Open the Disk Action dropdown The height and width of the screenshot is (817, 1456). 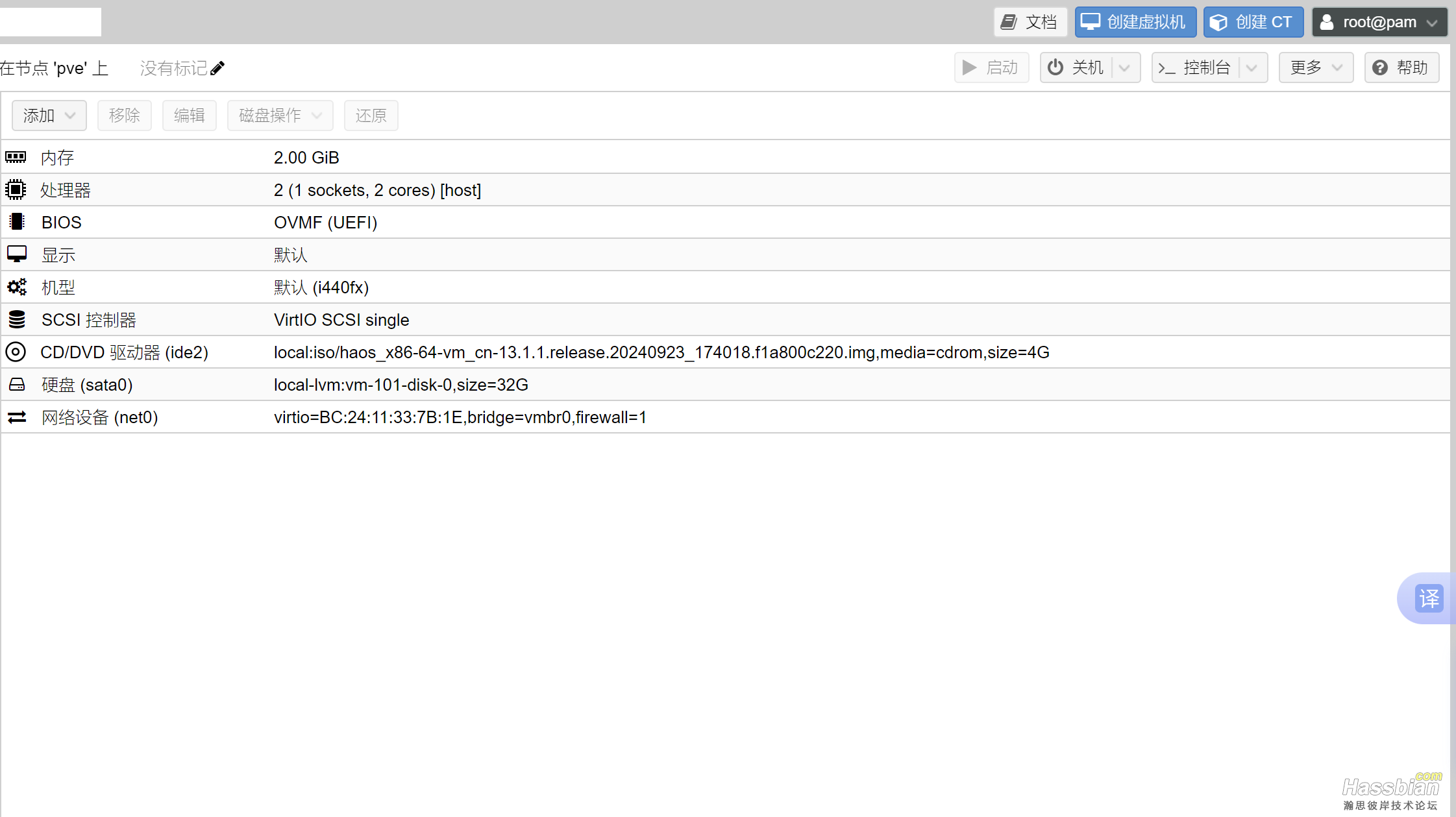click(x=280, y=116)
